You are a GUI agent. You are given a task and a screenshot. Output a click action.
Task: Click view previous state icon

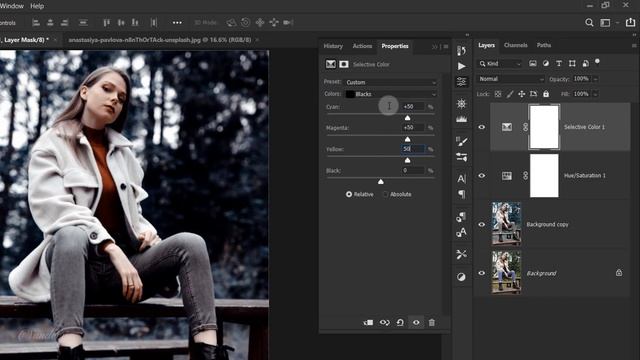(x=384, y=322)
